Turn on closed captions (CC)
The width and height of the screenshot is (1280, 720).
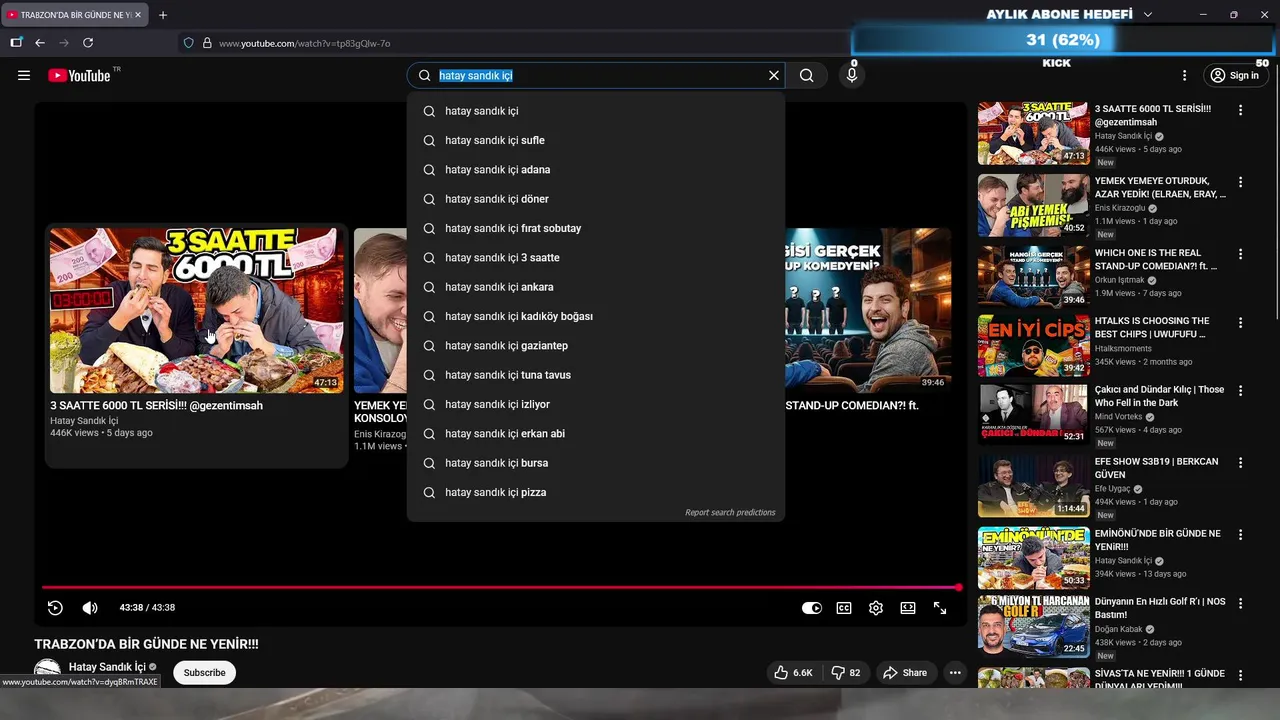point(844,608)
